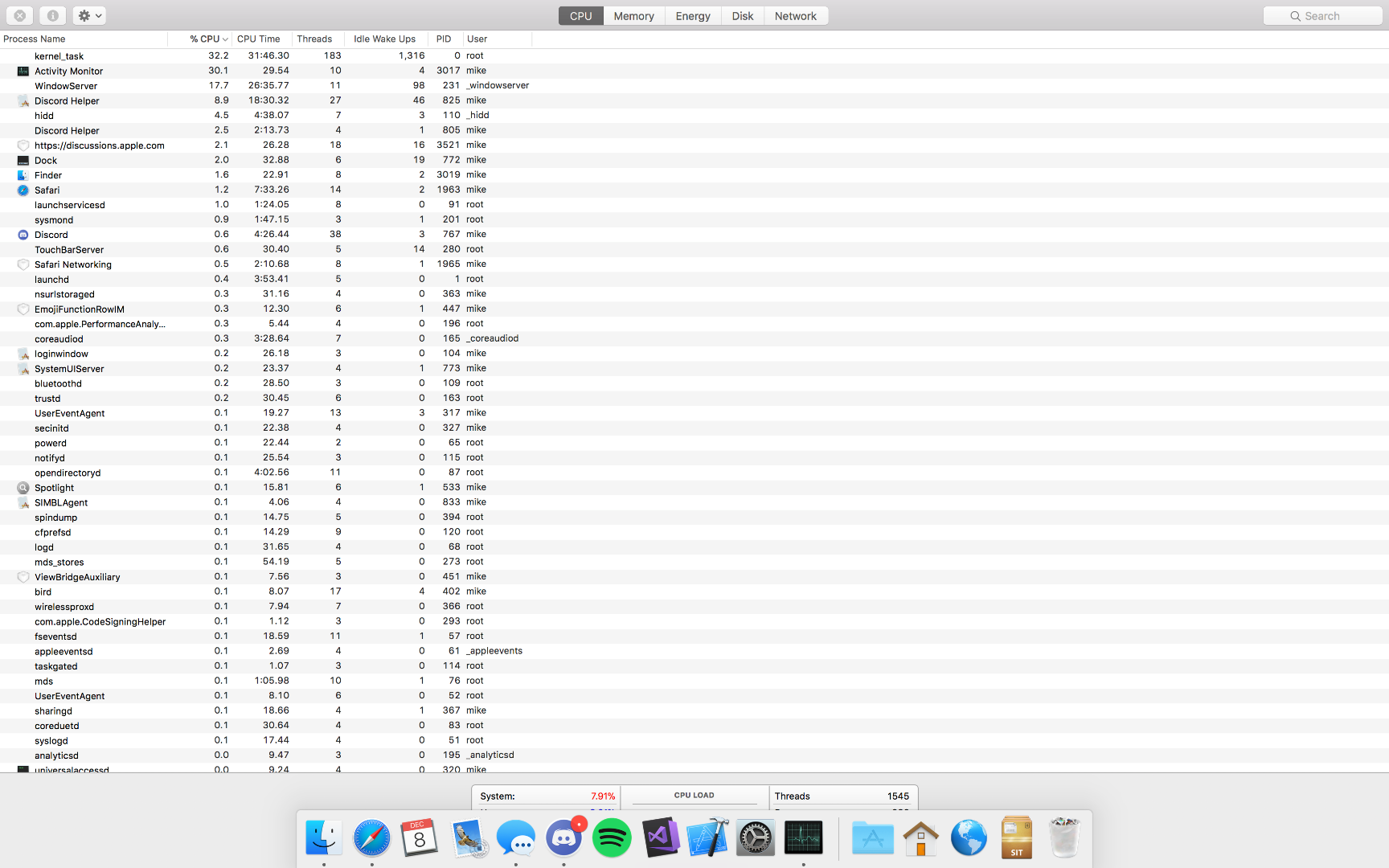Open Visual Studio from the Dock
Image resolution: width=1389 pixels, height=868 pixels.
coord(660,838)
